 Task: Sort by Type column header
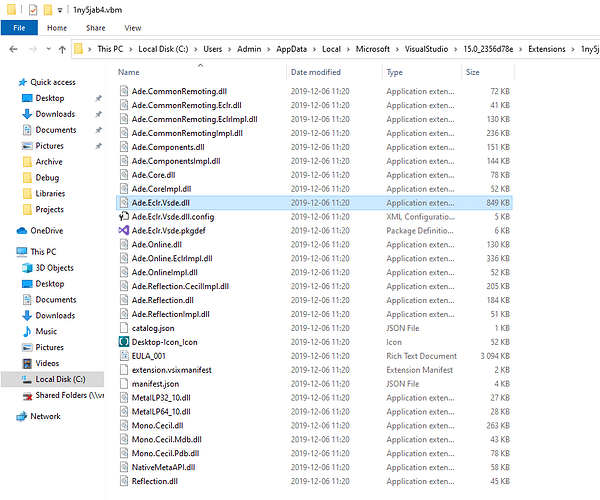pos(395,72)
